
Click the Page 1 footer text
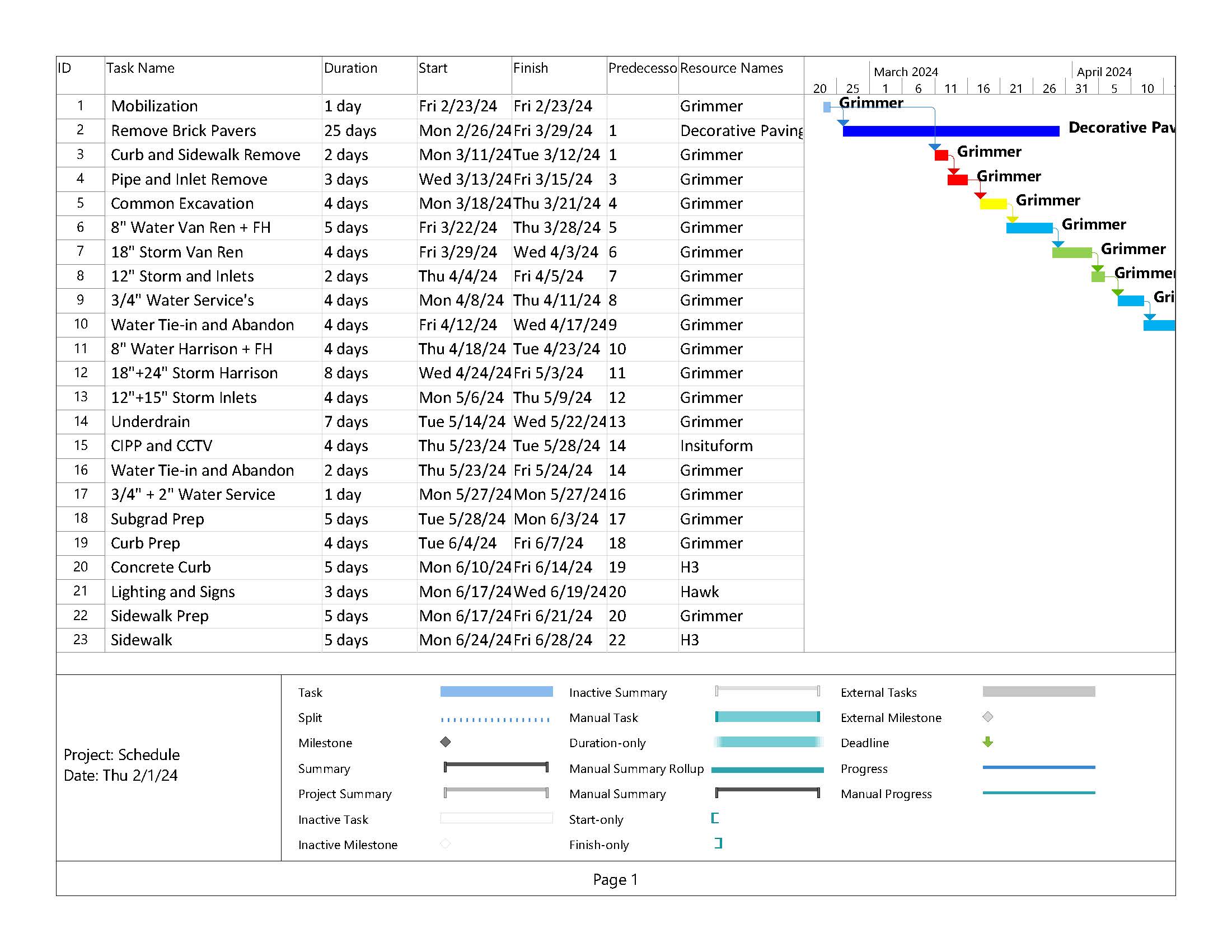point(615,880)
